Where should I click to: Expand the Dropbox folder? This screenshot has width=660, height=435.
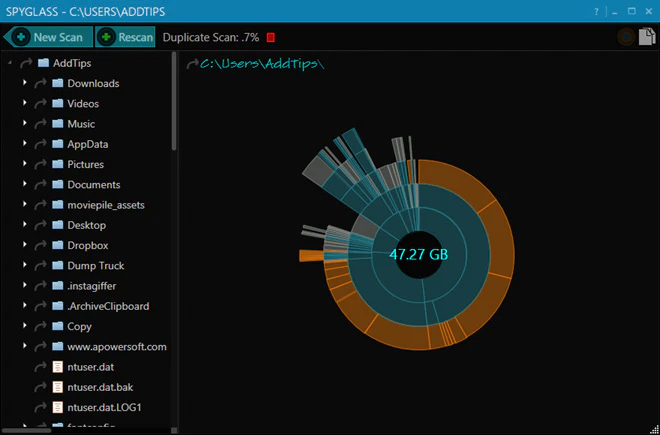click(x=25, y=244)
